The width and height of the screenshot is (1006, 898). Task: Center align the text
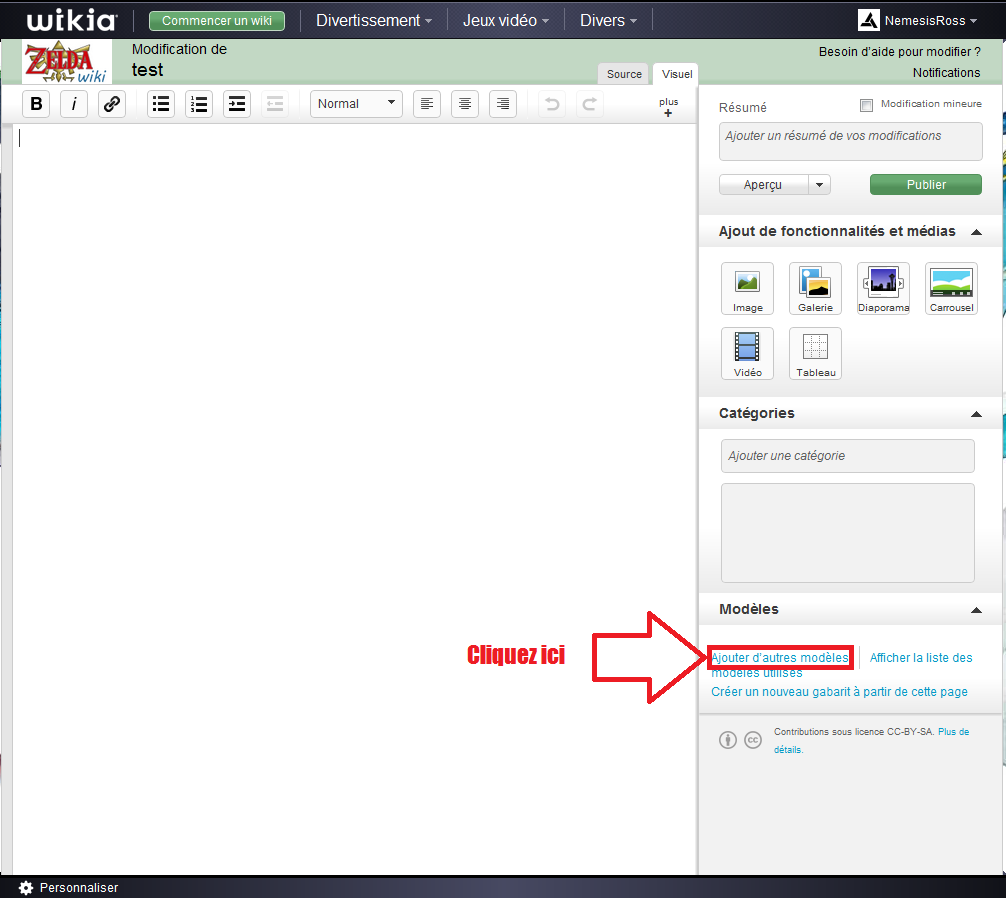click(465, 104)
